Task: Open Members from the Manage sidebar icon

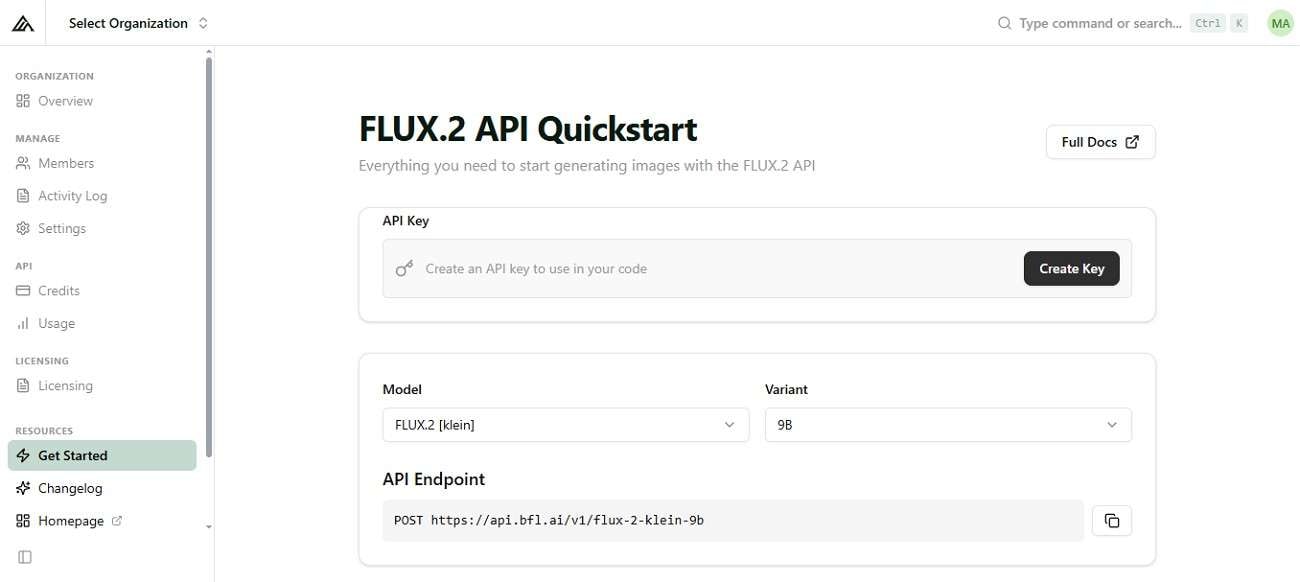Action: click(x=22, y=162)
